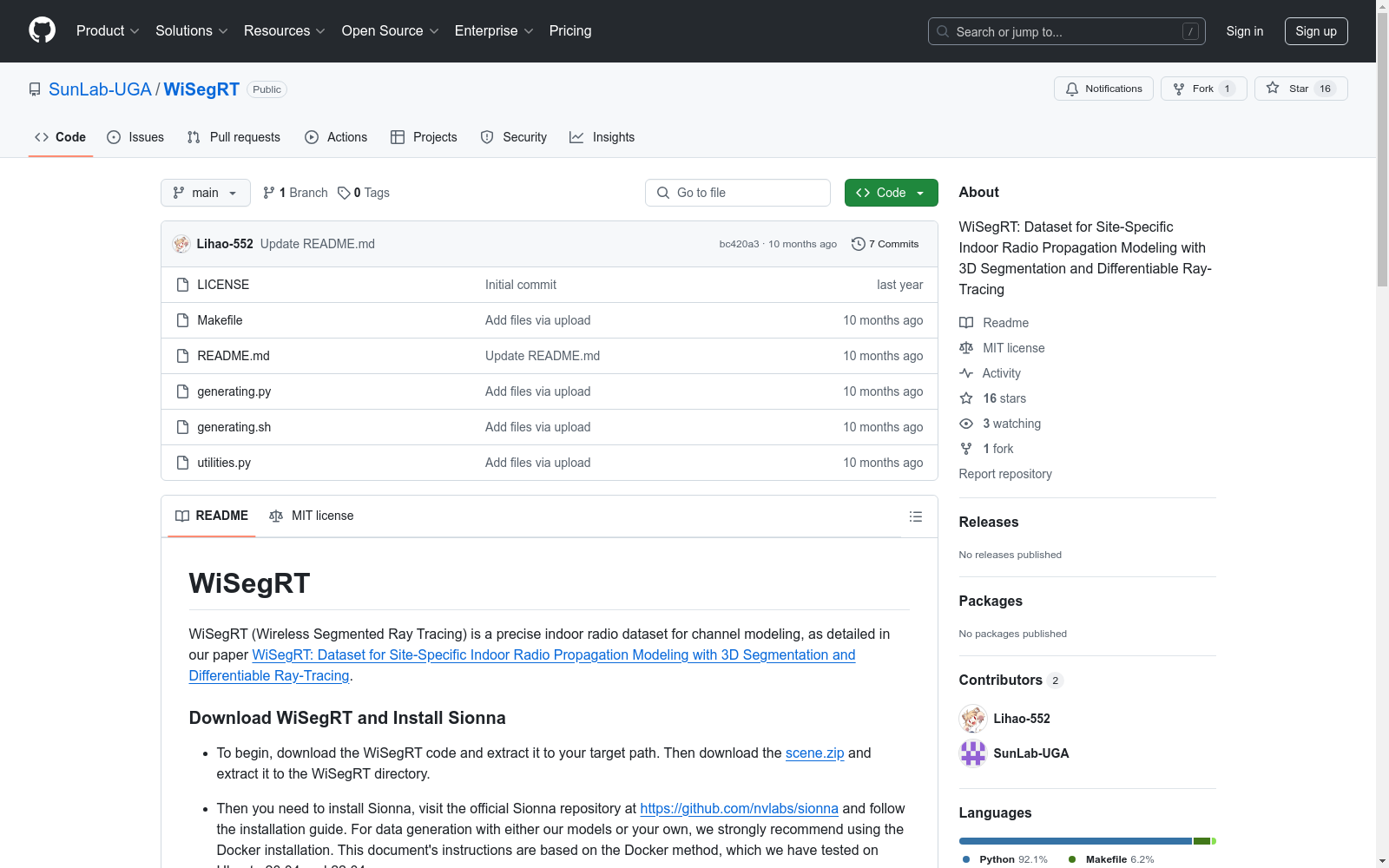Open the Activity link in About
This screenshot has width=1389, height=868.
[x=991, y=373]
